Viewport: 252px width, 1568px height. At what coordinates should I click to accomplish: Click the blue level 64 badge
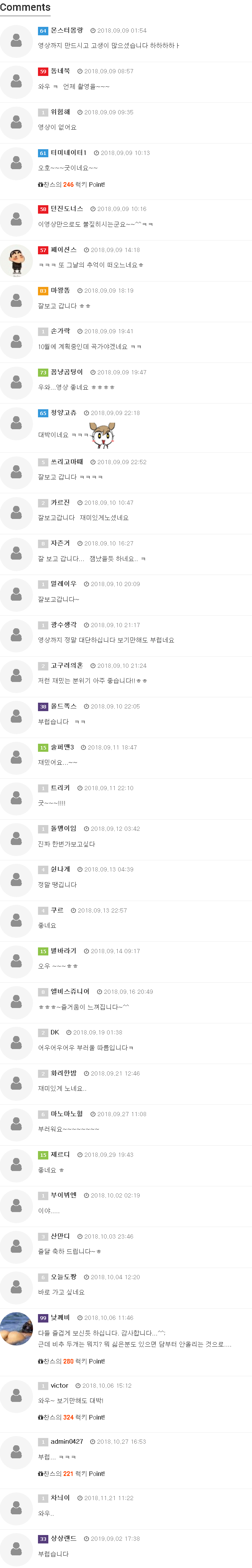click(43, 30)
